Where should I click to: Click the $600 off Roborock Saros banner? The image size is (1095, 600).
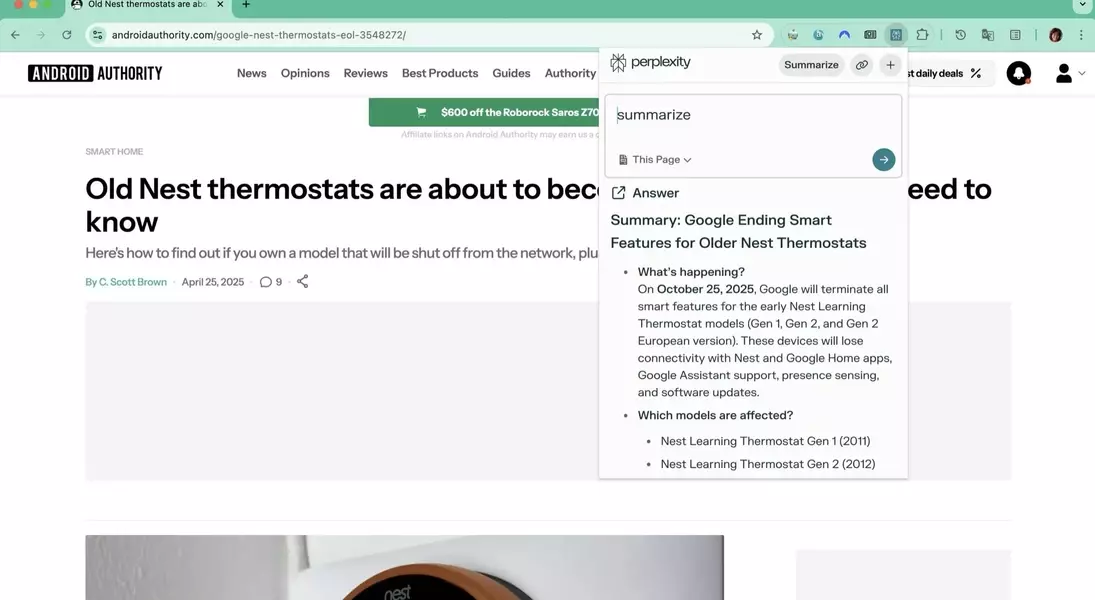(x=484, y=112)
